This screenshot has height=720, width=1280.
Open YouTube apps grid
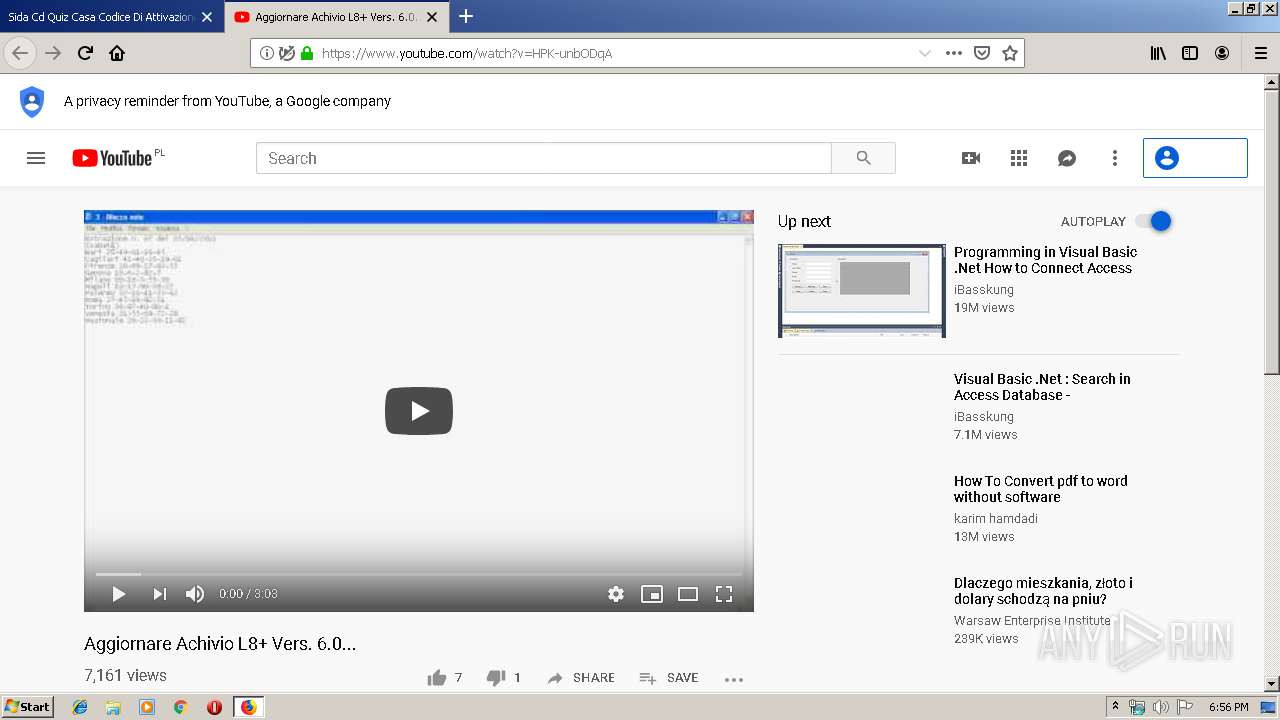1019,158
